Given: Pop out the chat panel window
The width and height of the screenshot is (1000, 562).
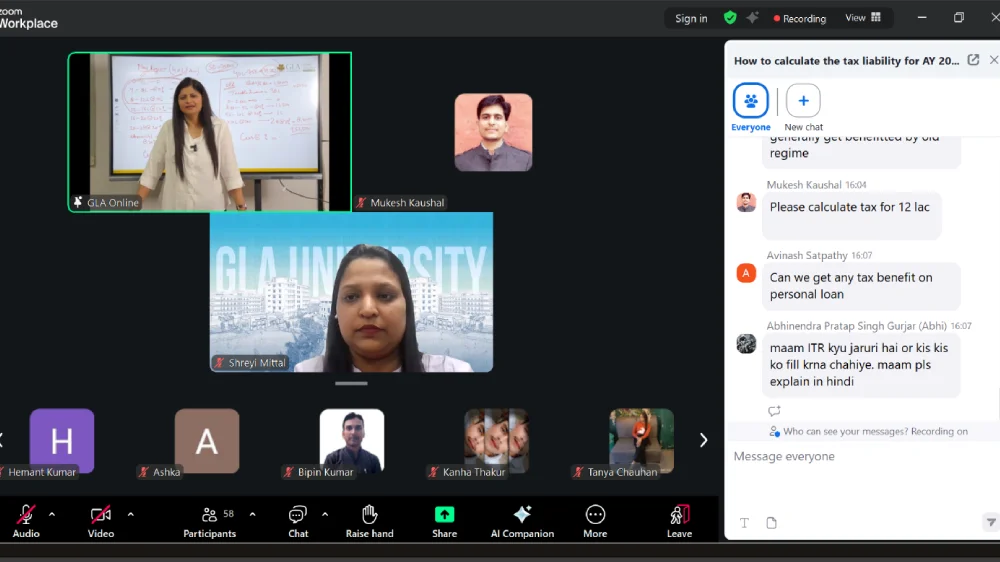Looking at the screenshot, I should (x=973, y=60).
